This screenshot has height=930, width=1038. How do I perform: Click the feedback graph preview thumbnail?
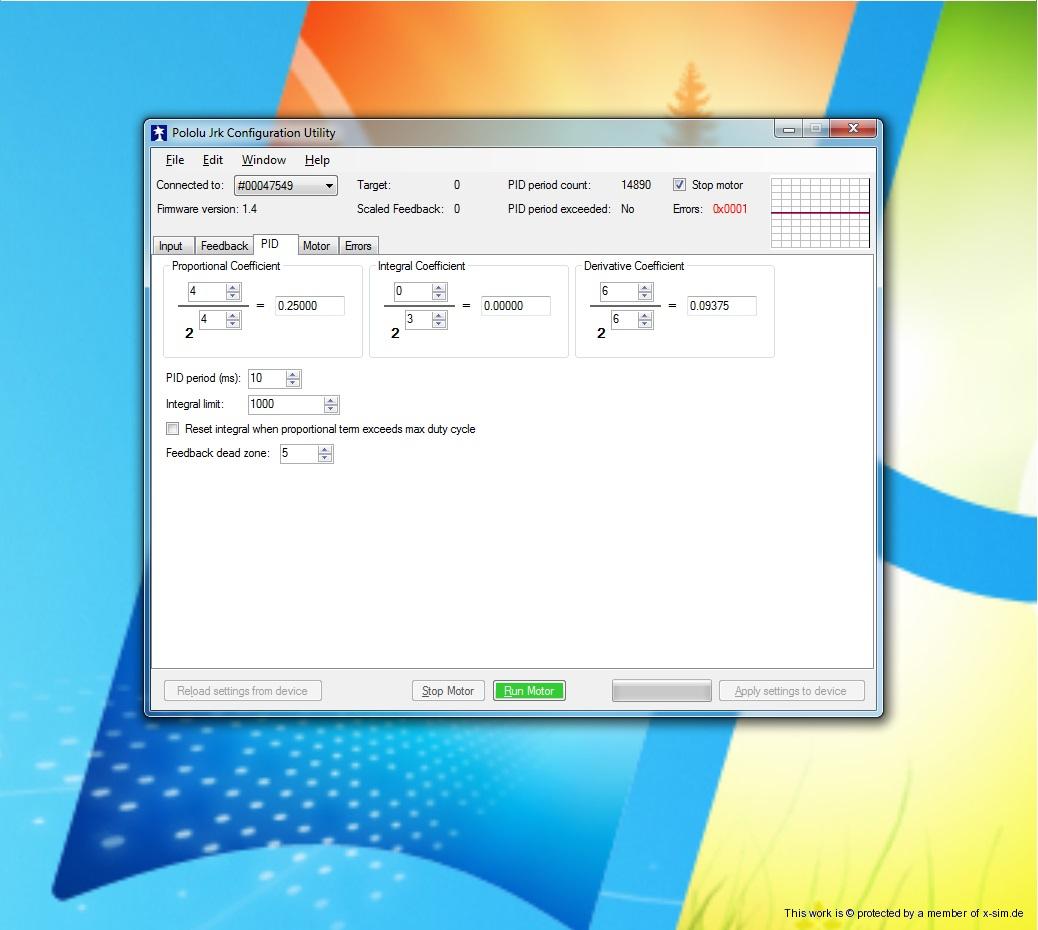[820, 212]
